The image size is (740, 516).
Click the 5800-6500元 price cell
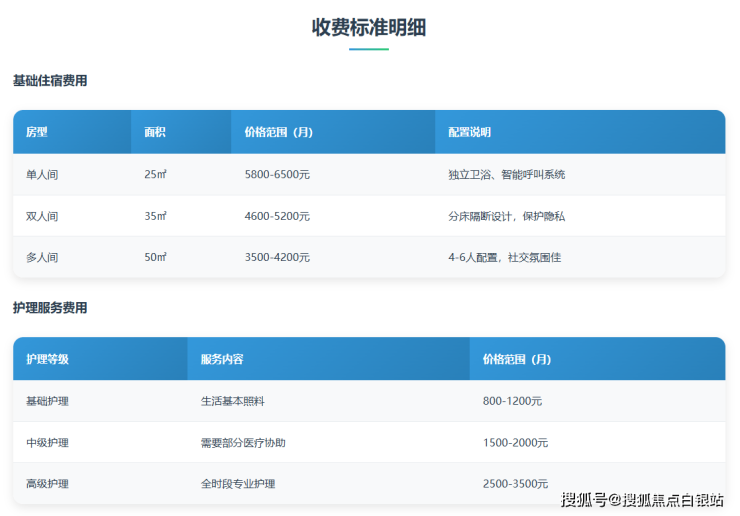277,174
